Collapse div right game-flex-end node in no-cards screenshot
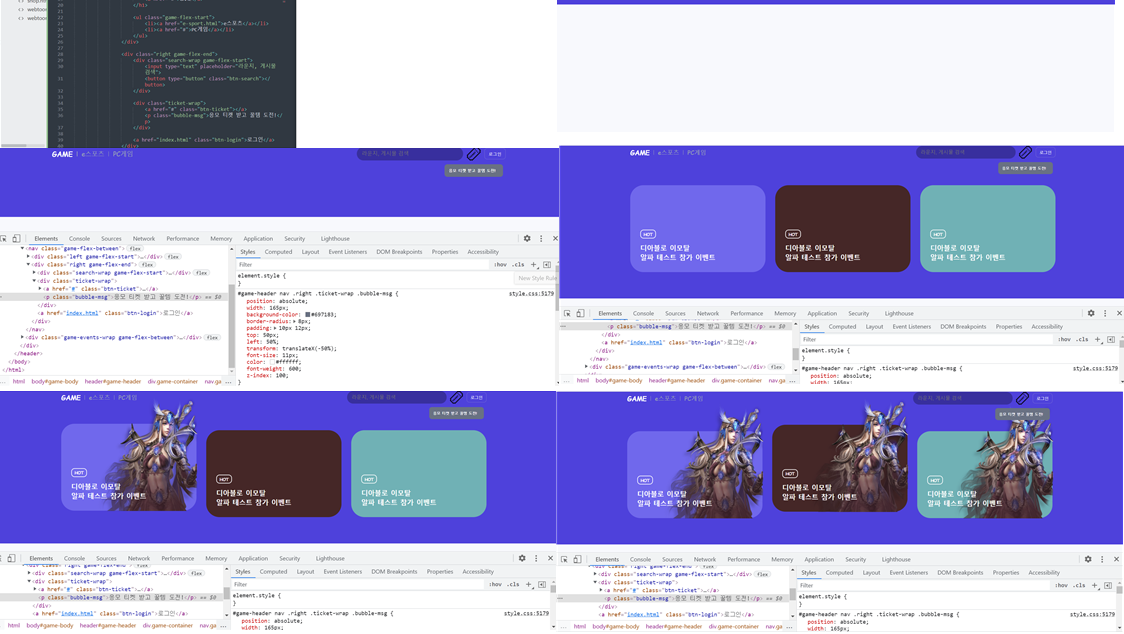Image resolution: width=1124 pixels, height=634 pixels. click(x=29, y=264)
